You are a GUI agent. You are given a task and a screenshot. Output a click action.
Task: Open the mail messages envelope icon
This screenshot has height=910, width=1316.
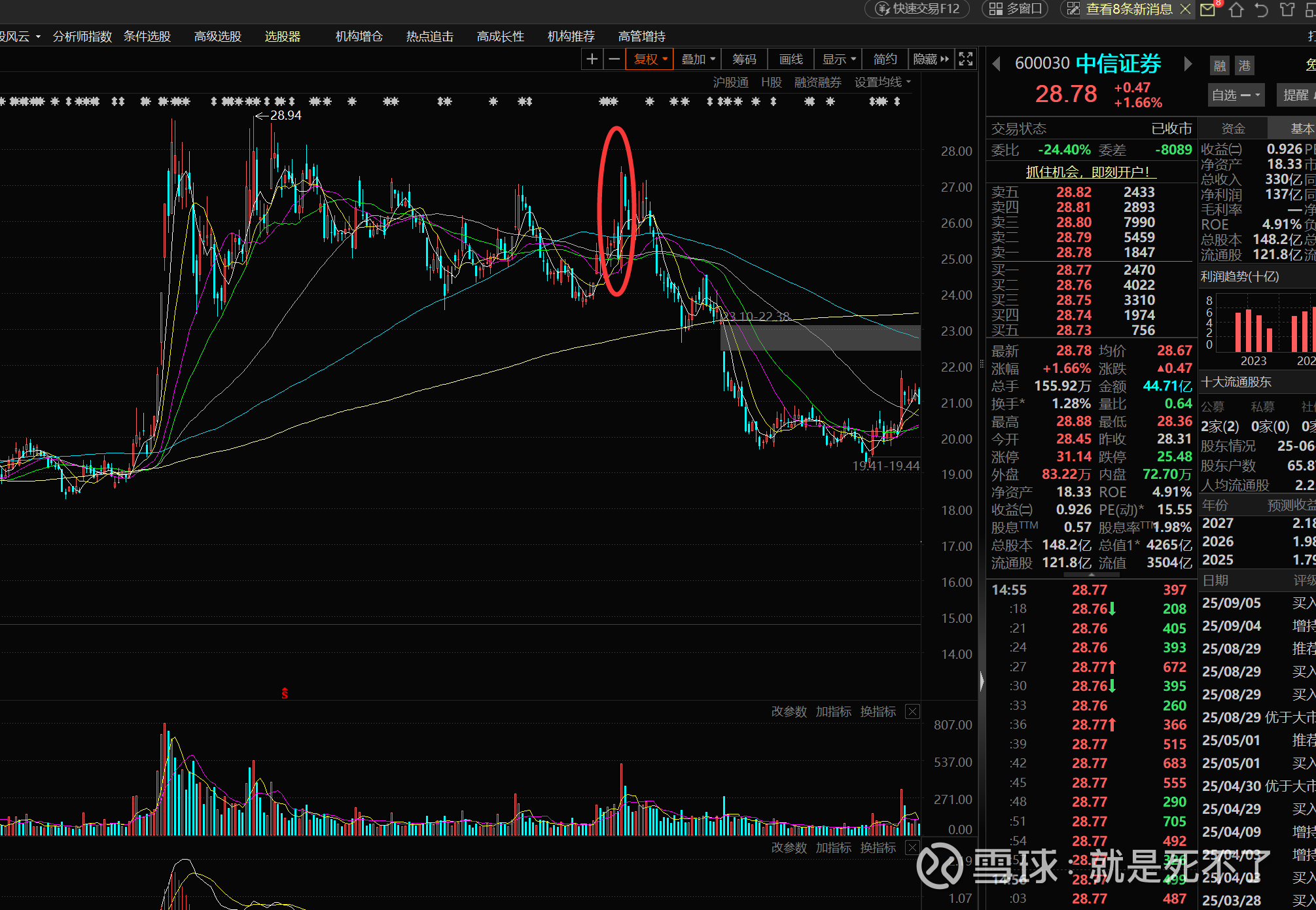coord(1208,10)
